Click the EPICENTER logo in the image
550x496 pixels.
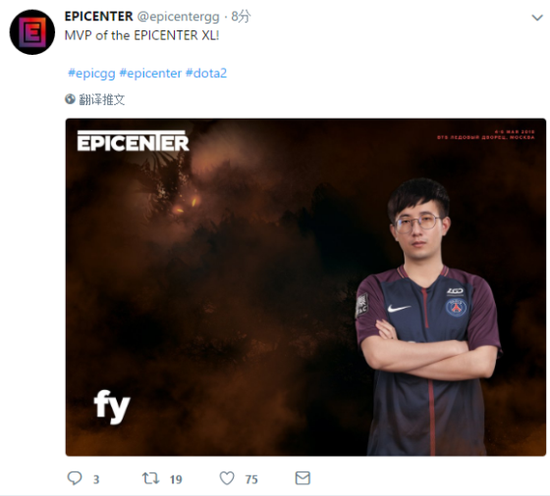pos(133,141)
